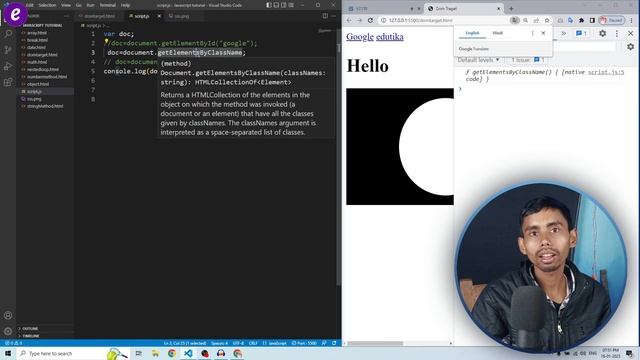Open the Manage gear in VS Code
Image resolution: width=640 pixels, height=360 pixels.
(8, 331)
